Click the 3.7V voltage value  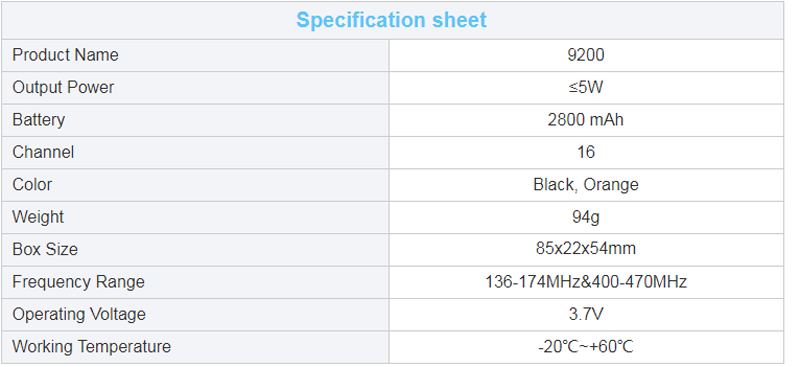tap(586, 314)
